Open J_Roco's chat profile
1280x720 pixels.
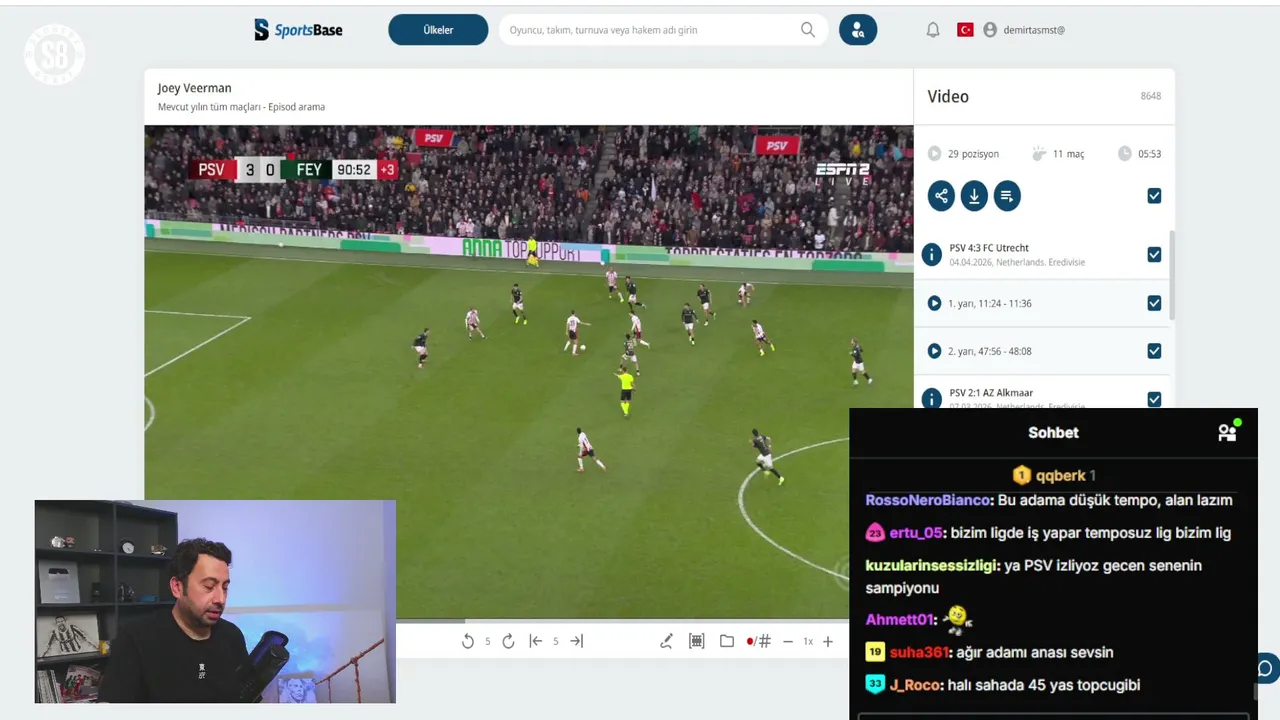[915, 685]
